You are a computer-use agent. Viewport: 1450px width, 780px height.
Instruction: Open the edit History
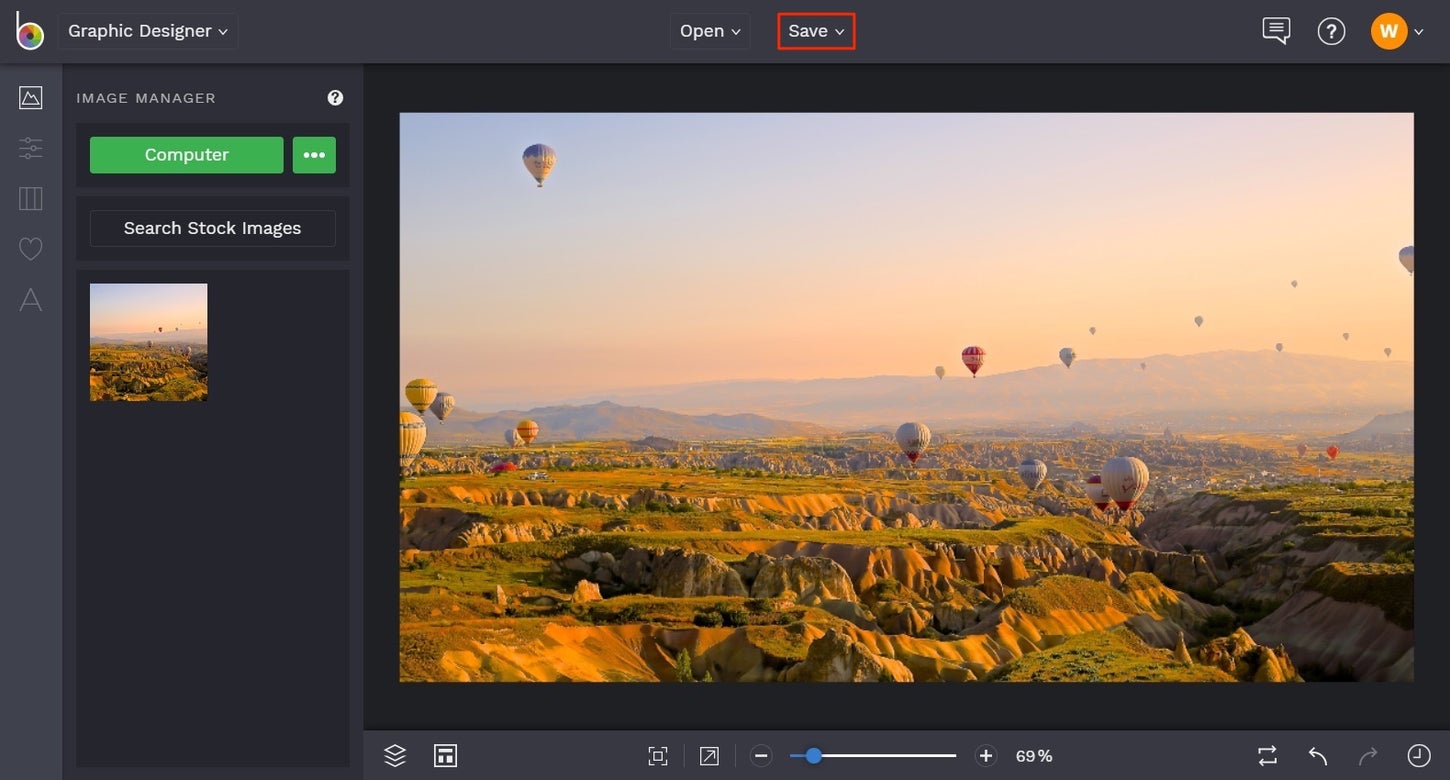(x=1418, y=755)
